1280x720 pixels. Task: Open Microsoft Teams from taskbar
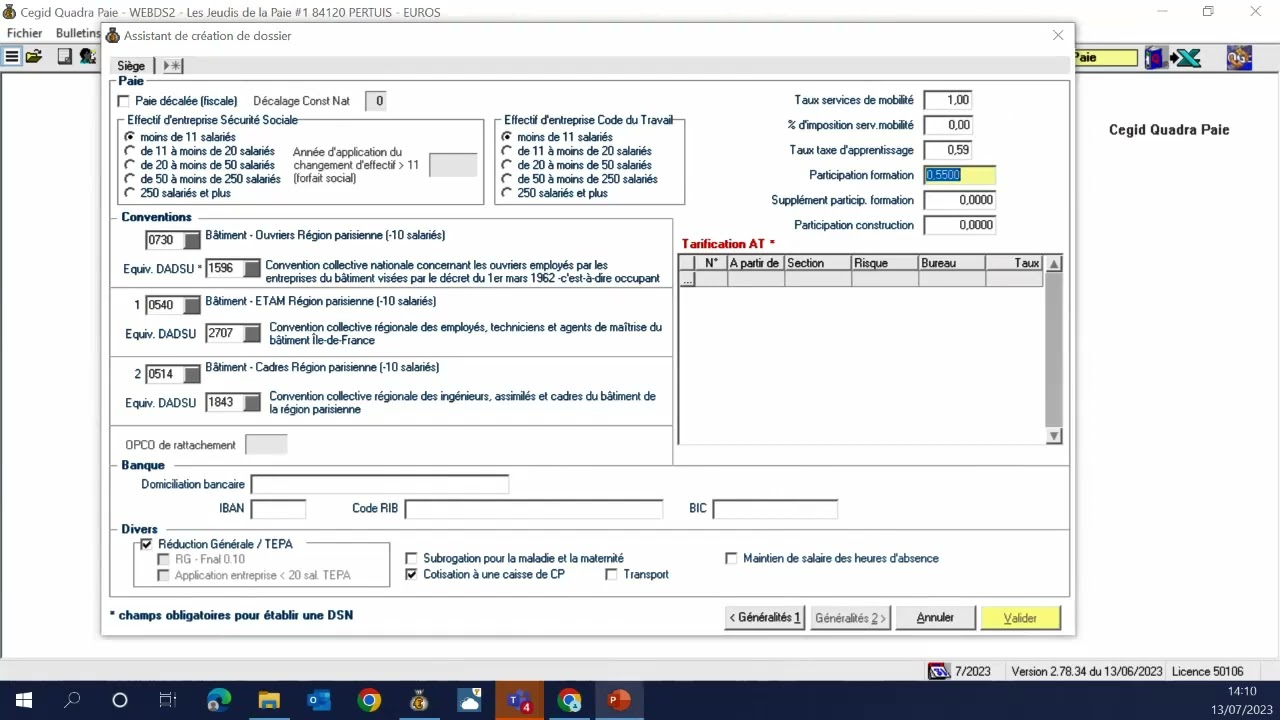coord(519,700)
